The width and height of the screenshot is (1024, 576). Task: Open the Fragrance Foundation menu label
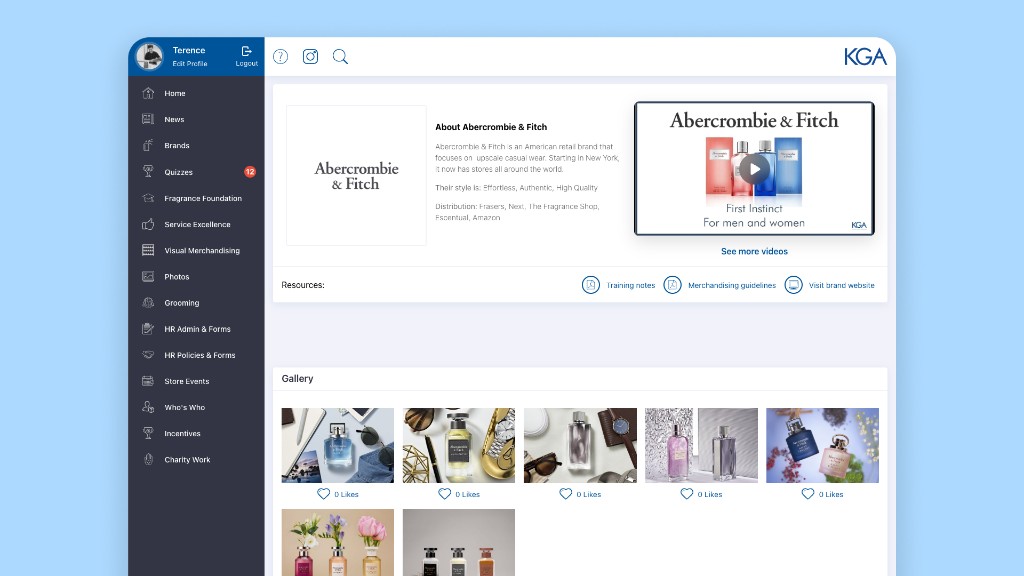pos(203,199)
